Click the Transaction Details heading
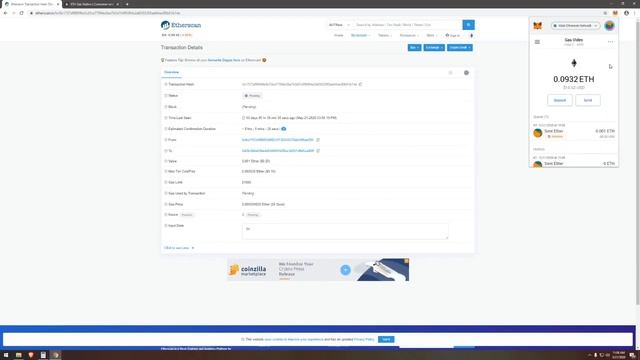640x360 pixels. pos(182,48)
